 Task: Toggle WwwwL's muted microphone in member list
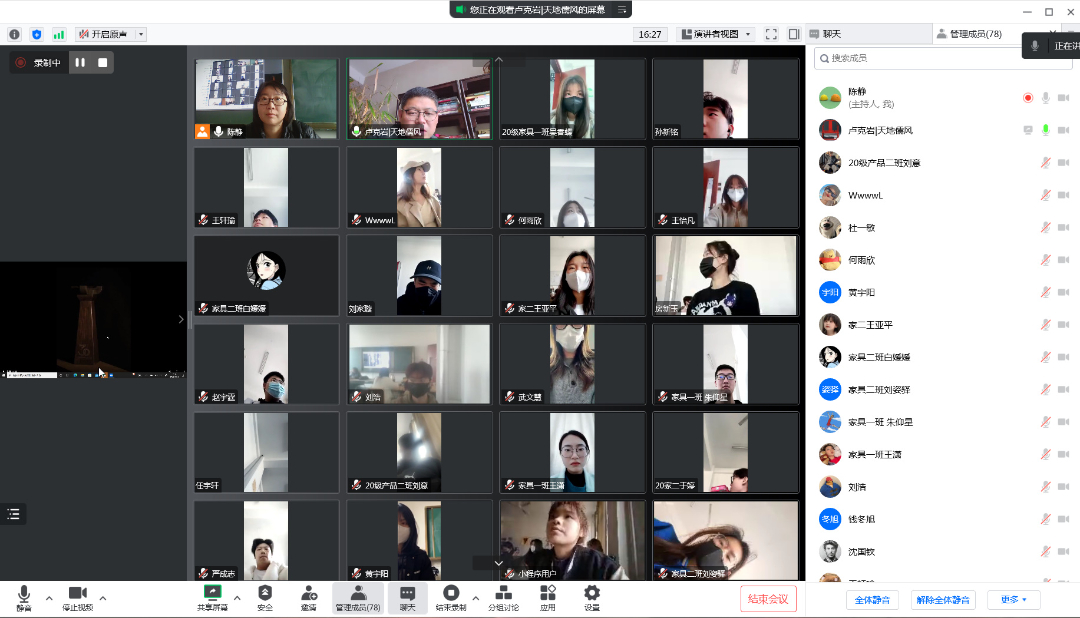tap(1045, 195)
